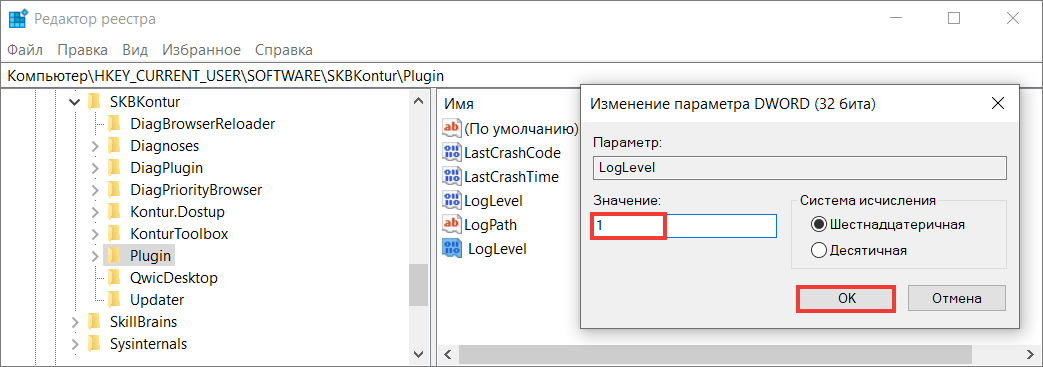This screenshot has height=367, width=1043.
Task: Select the Sysinternals key label
Action: pyautogui.click(x=148, y=344)
